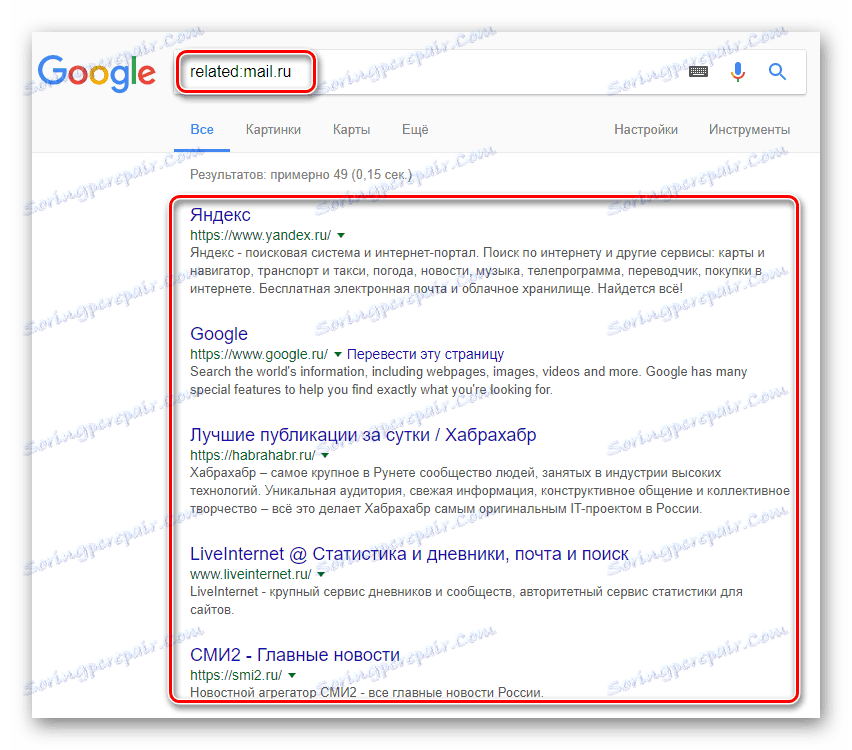Image resolution: width=852 pixels, height=750 pixels.
Task: Click the https://habrahabr.ru/ URL text
Action: tap(253, 455)
